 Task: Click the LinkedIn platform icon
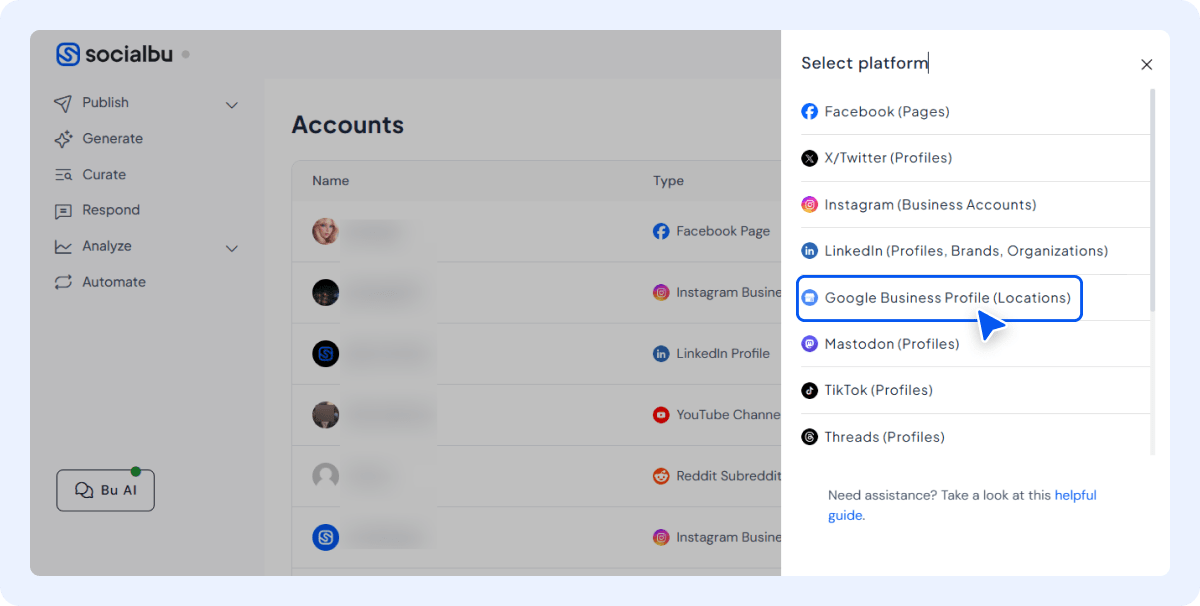point(809,250)
